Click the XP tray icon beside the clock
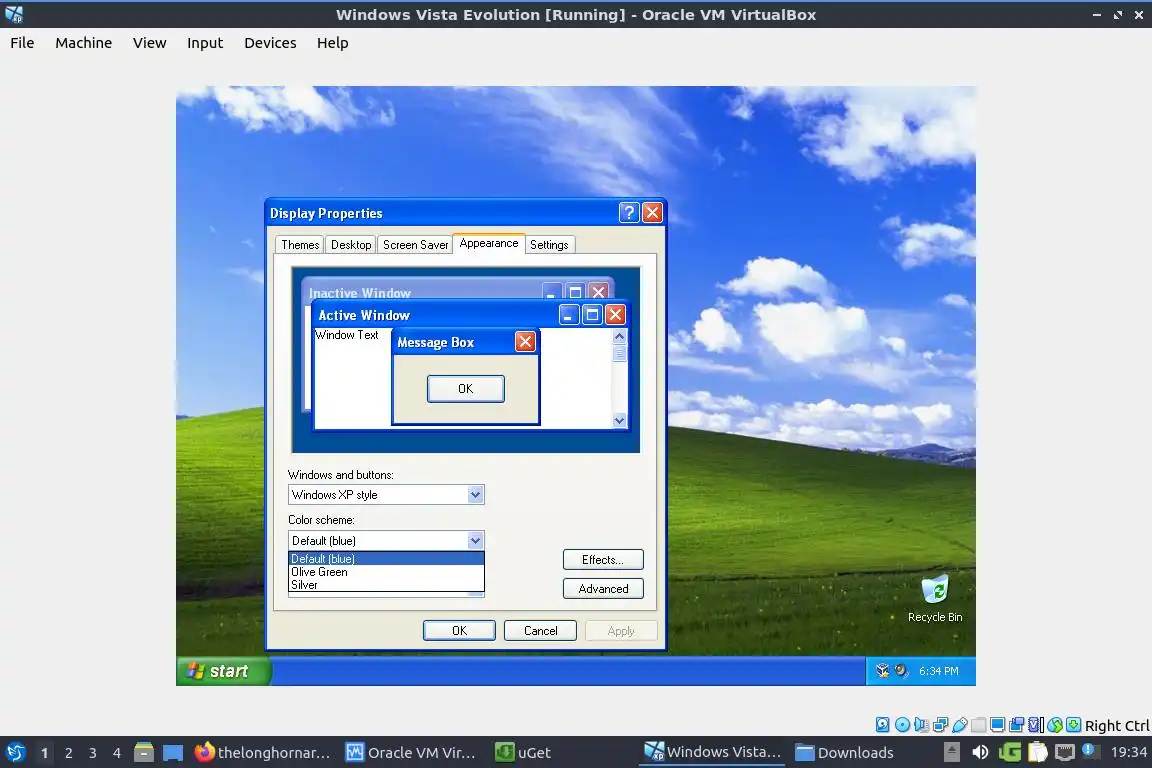Image resolution: width=1152 pixels, height=768 pixels. tap(901, 670)
